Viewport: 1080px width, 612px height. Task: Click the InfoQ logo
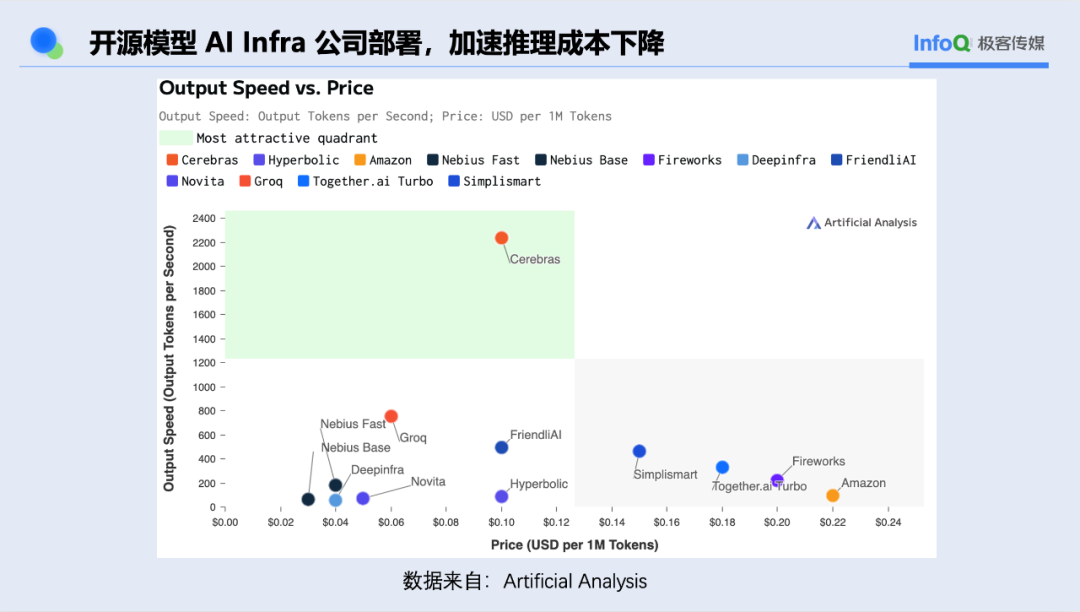coord(940,43)
